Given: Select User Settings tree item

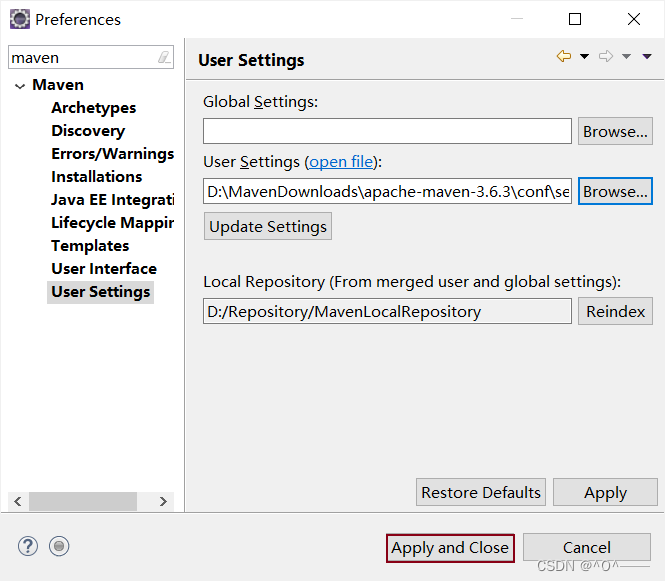Looking at the screenshot, I should point(101,292).
